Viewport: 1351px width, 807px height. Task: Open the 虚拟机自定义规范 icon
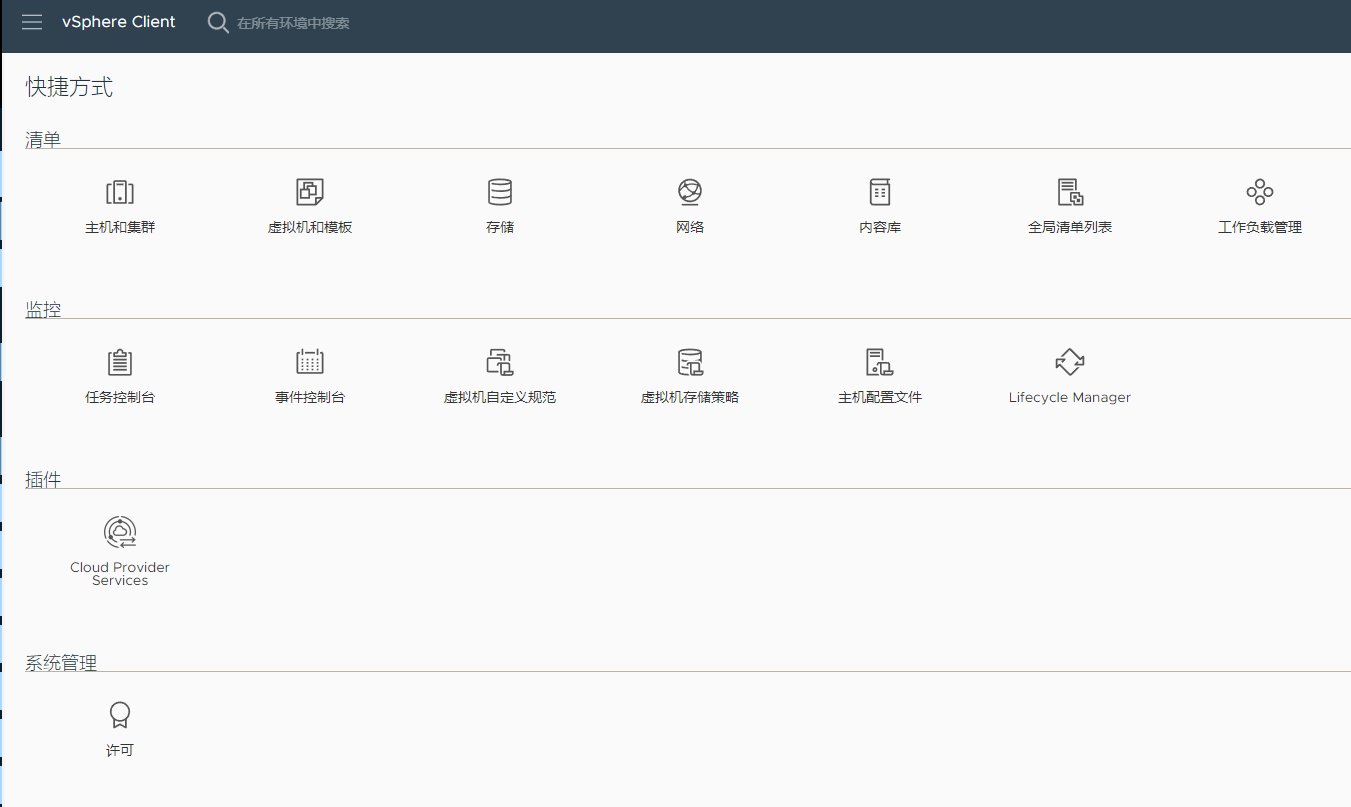500,362
